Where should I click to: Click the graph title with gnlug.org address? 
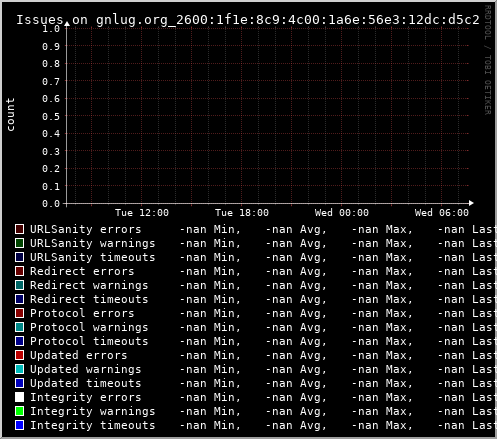[x=248, y=20]
